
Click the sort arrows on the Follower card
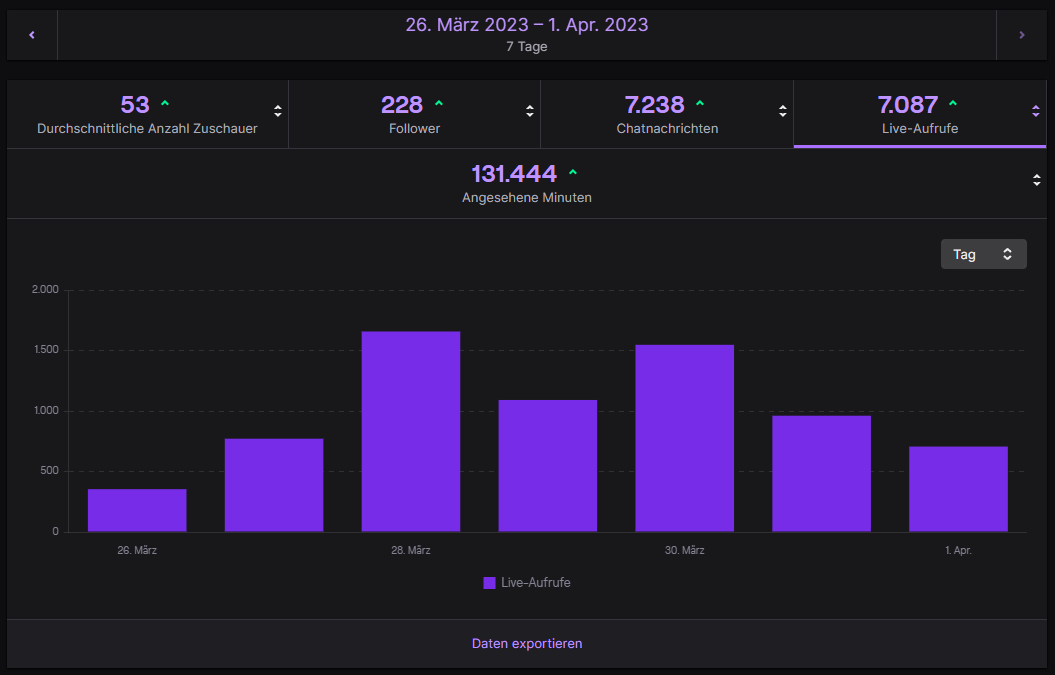(x=529, y=113)
